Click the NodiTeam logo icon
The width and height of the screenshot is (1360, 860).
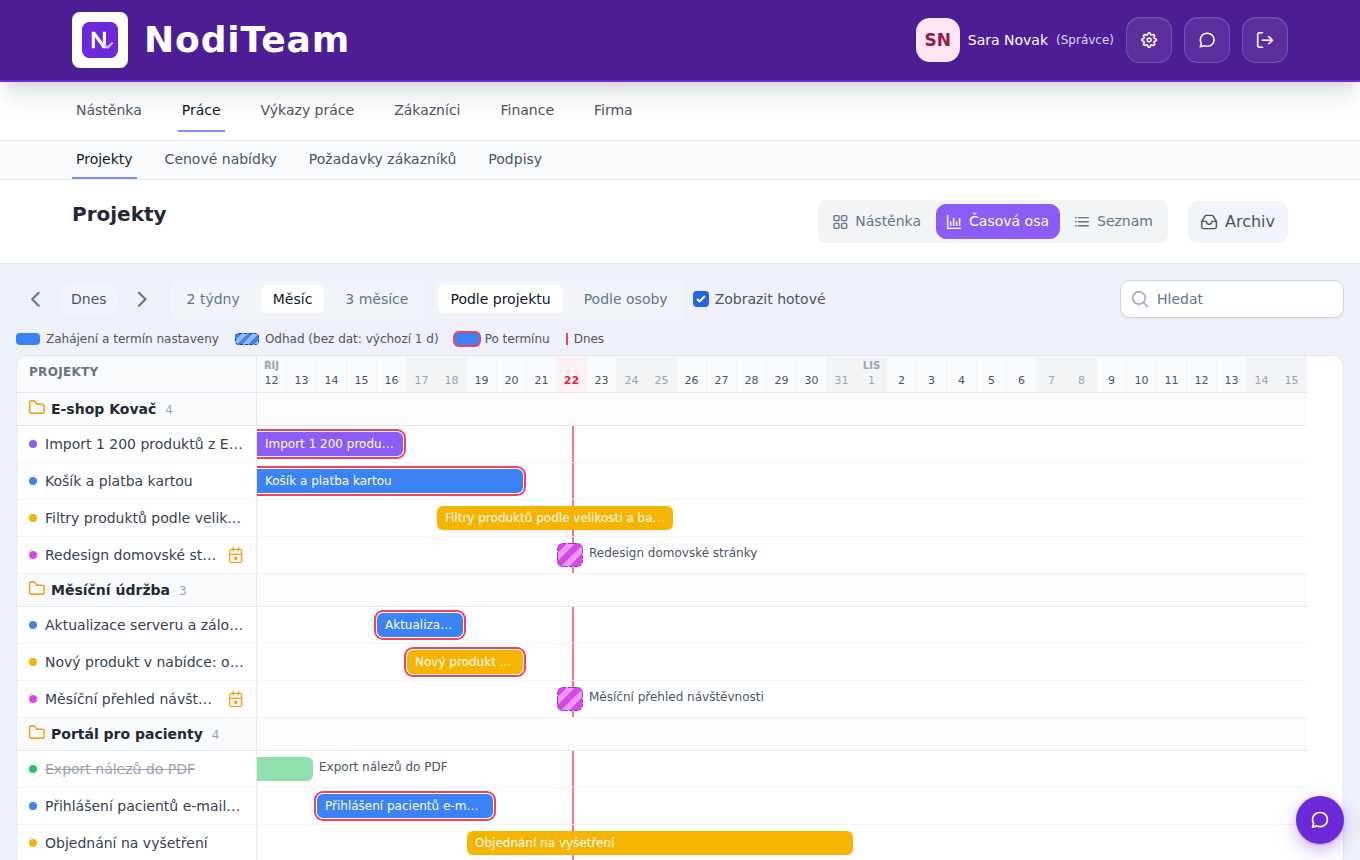coord(100,40)
